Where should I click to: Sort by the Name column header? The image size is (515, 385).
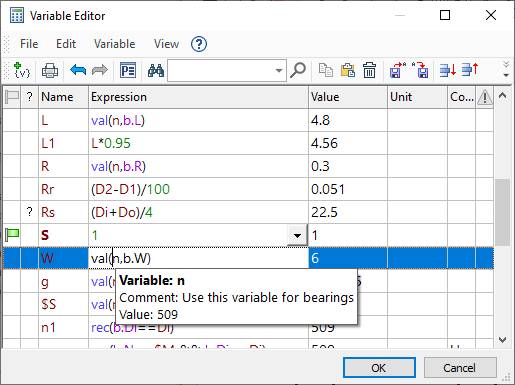click(64, 97)
